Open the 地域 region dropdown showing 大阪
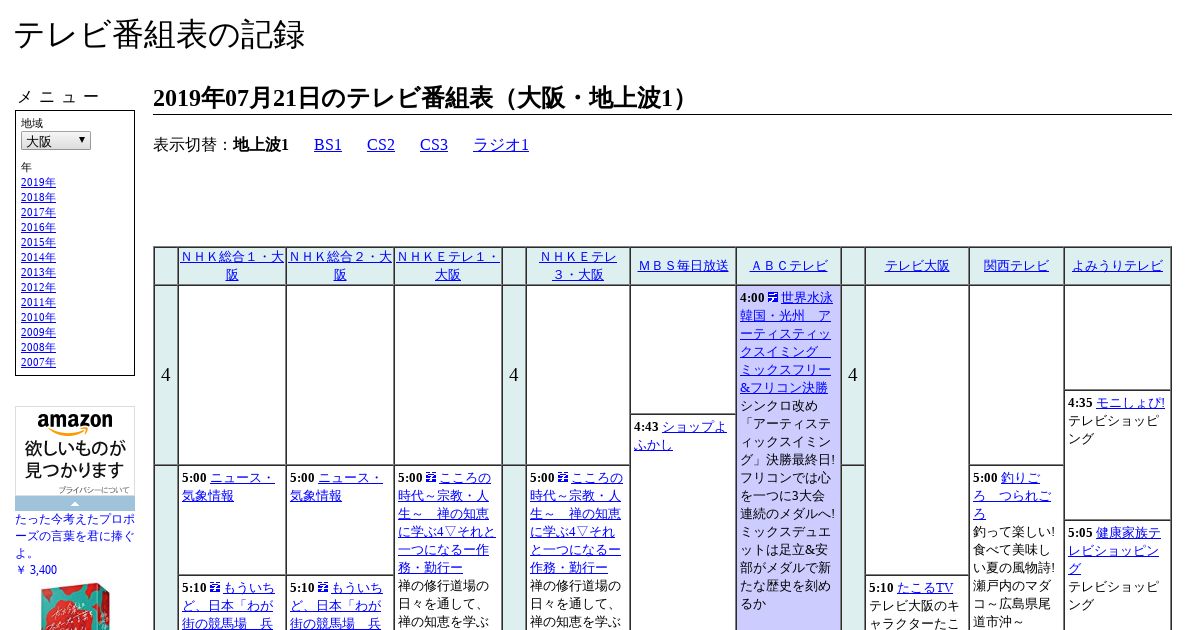Screen dimensions: 1200x630 click(56, 141)
